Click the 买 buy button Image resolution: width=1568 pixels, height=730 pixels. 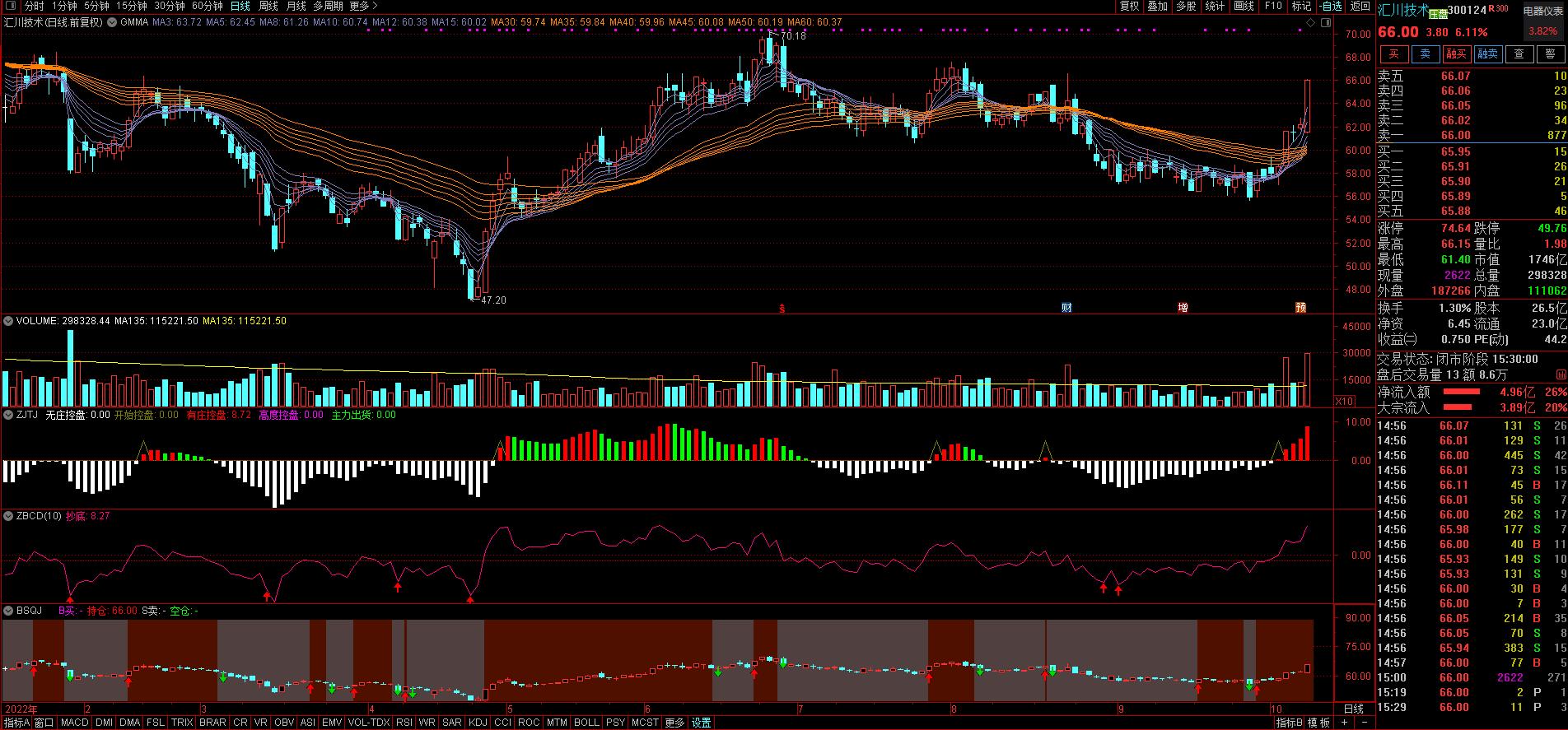click(x=1394, y=54)
